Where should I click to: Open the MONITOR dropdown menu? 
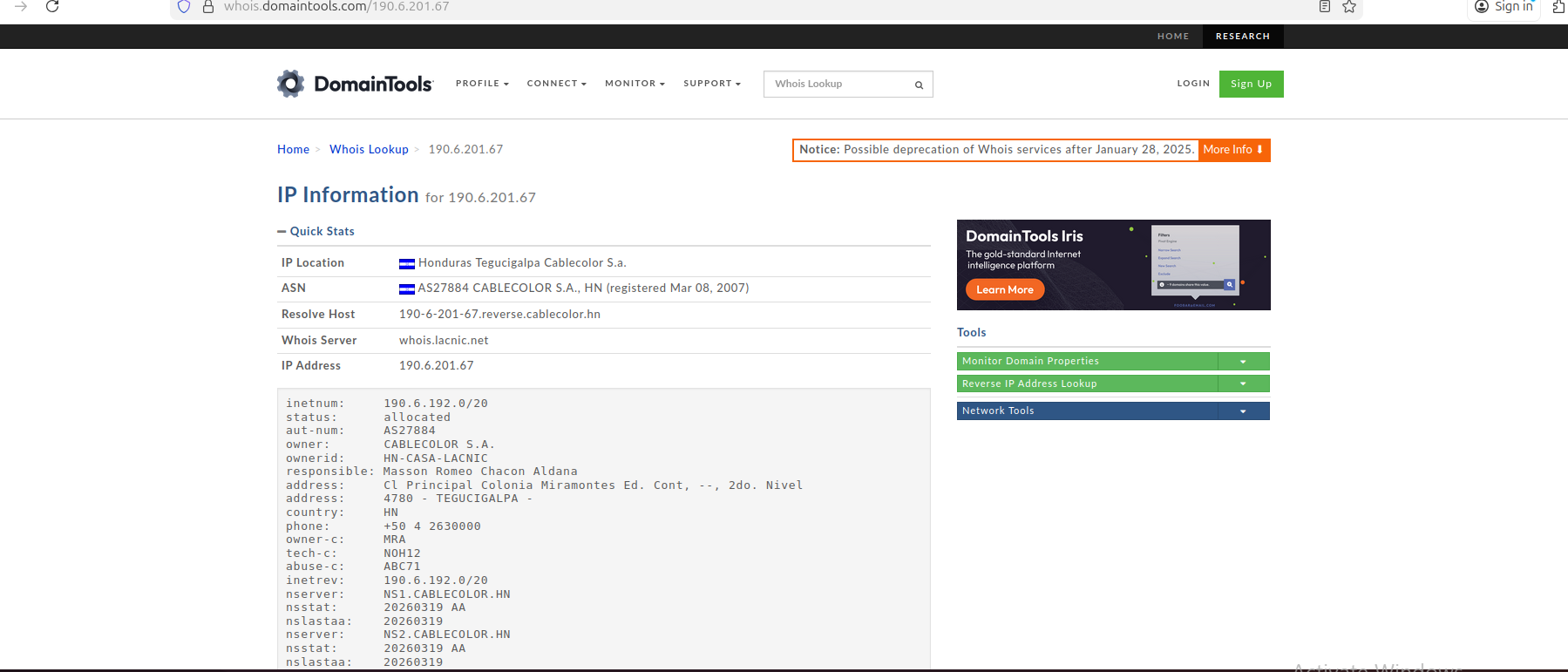click(635, 84)
